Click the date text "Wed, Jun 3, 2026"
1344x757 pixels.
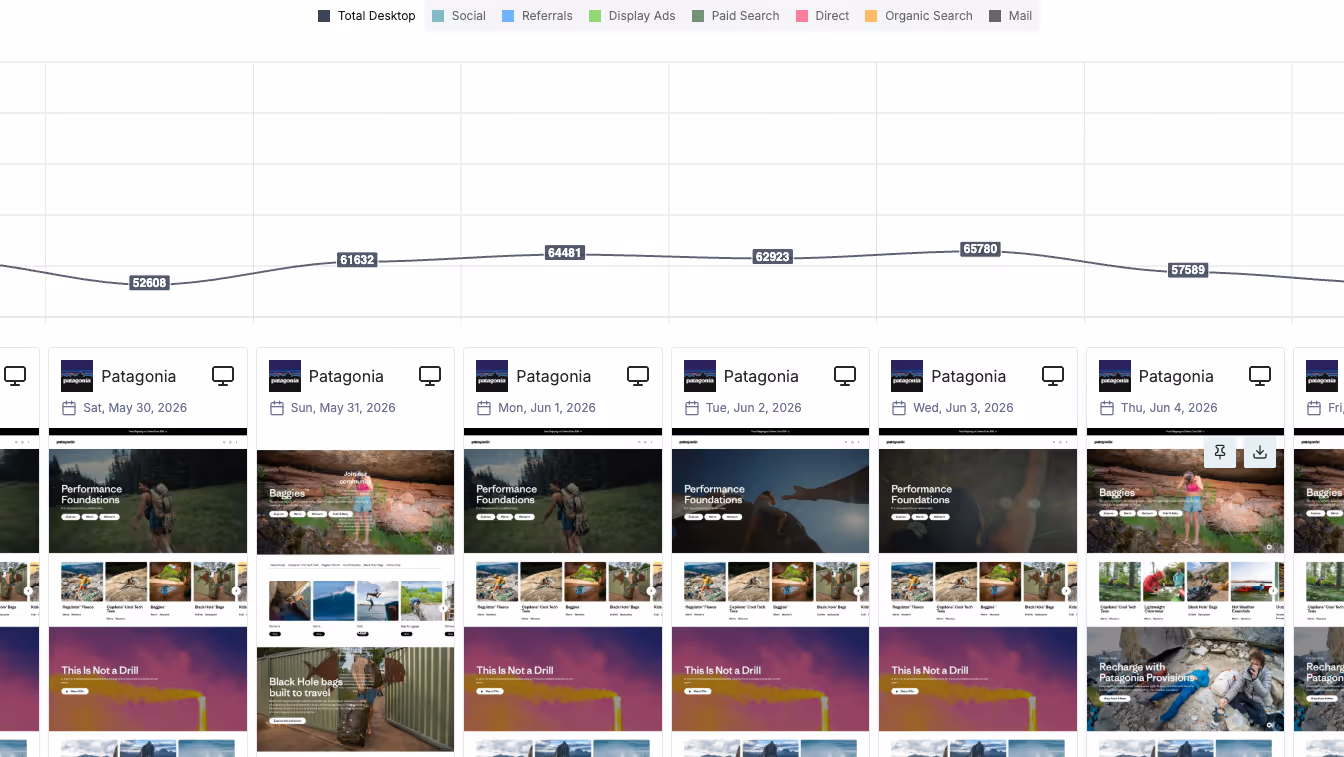pos(963,408)
